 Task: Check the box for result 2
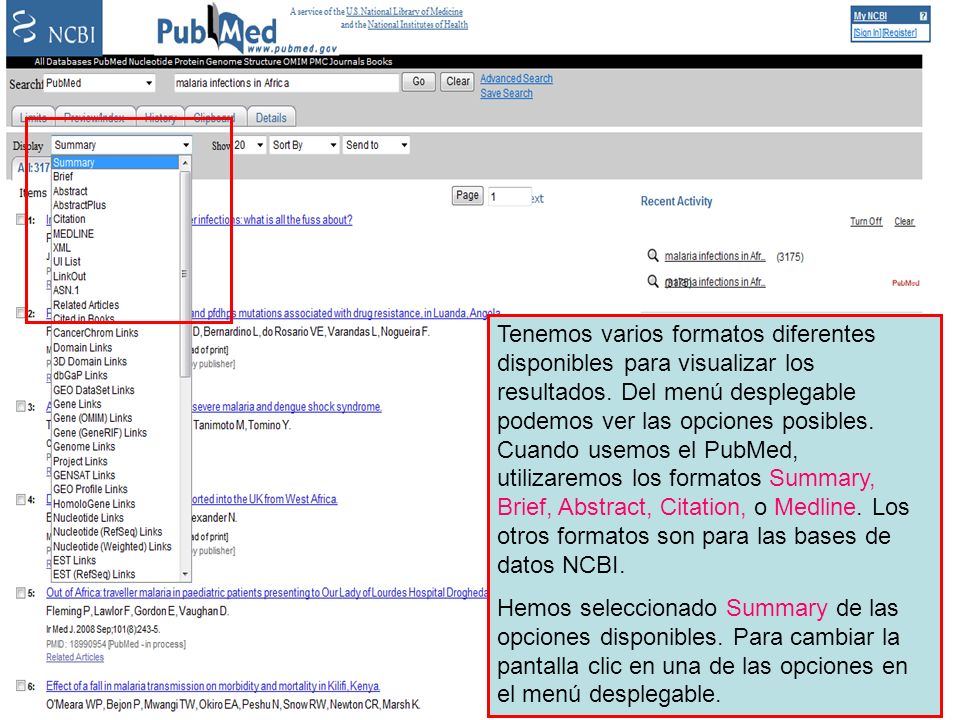click(21, 313)
